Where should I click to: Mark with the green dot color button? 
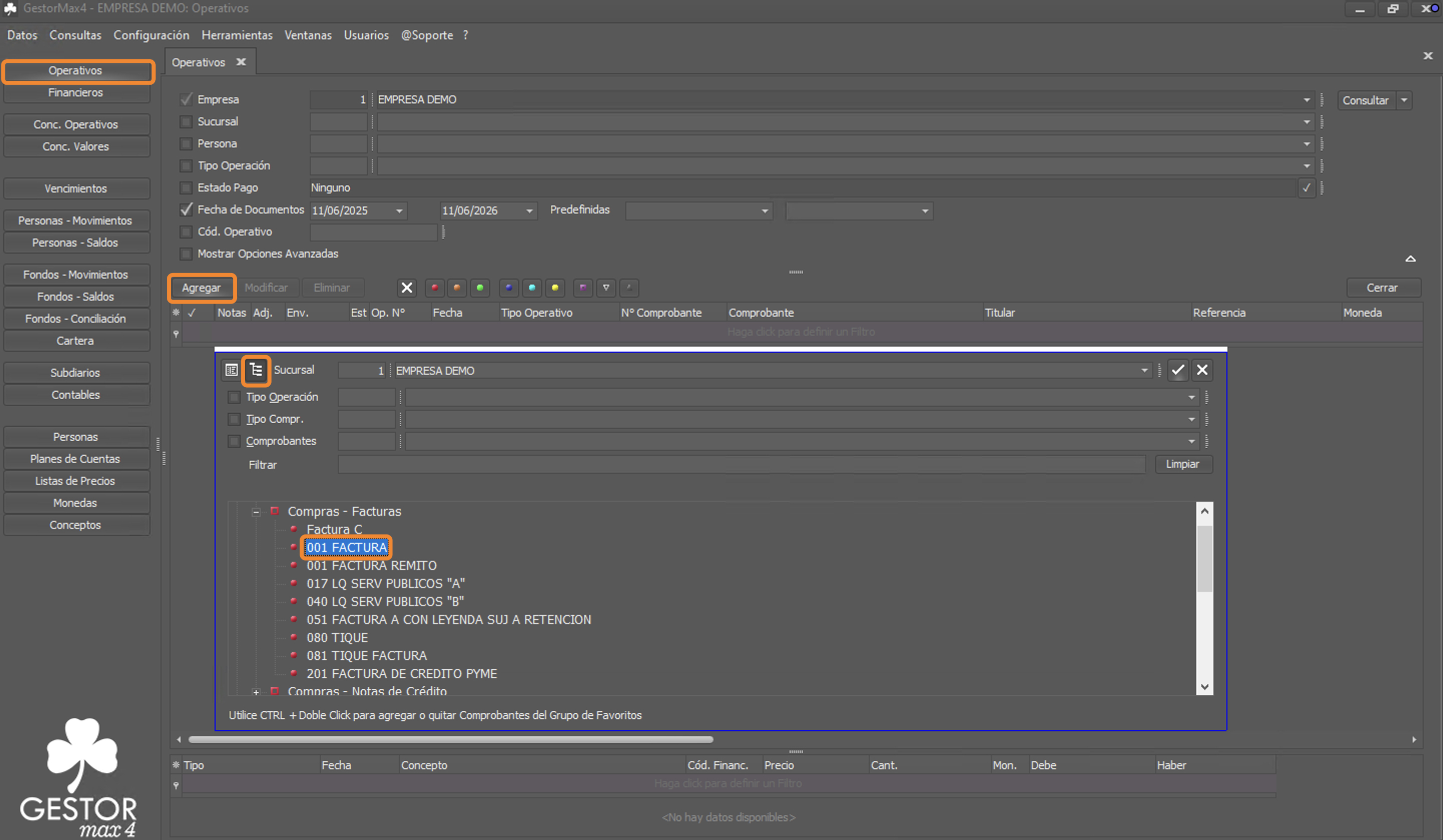coord(480,288)
